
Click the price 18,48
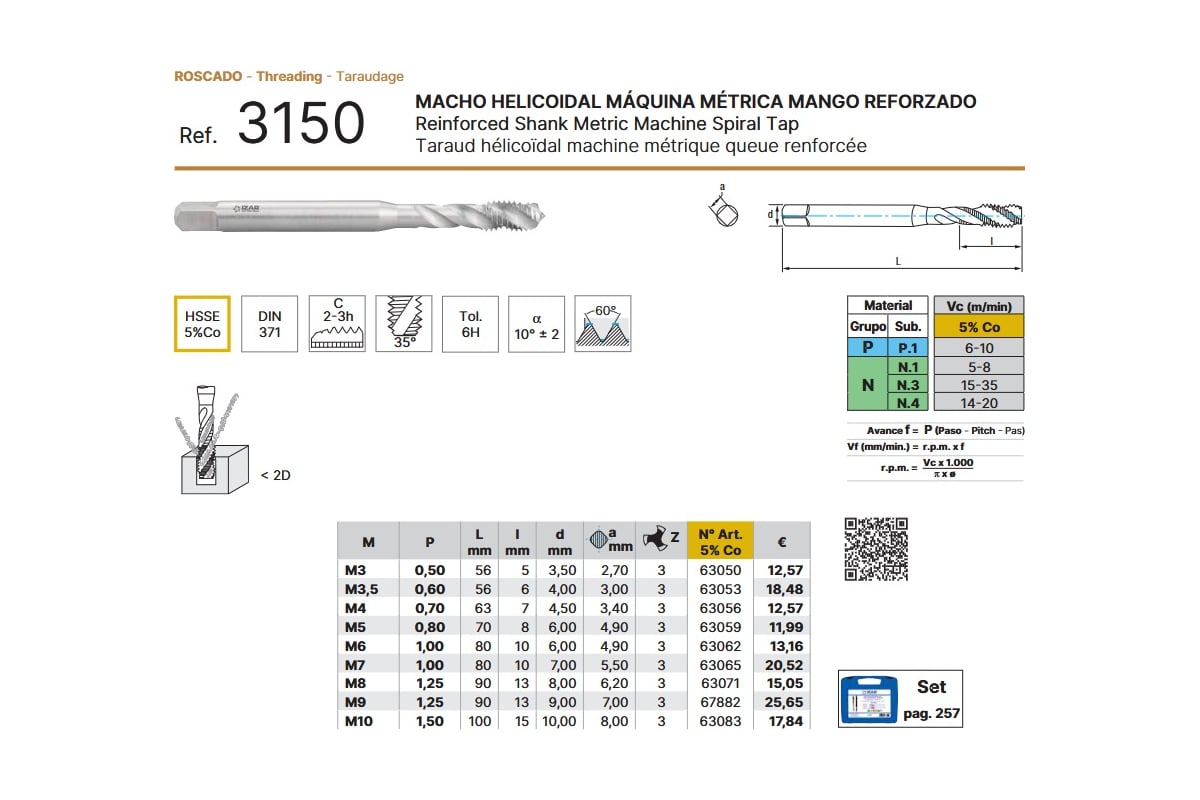[785, 589]
